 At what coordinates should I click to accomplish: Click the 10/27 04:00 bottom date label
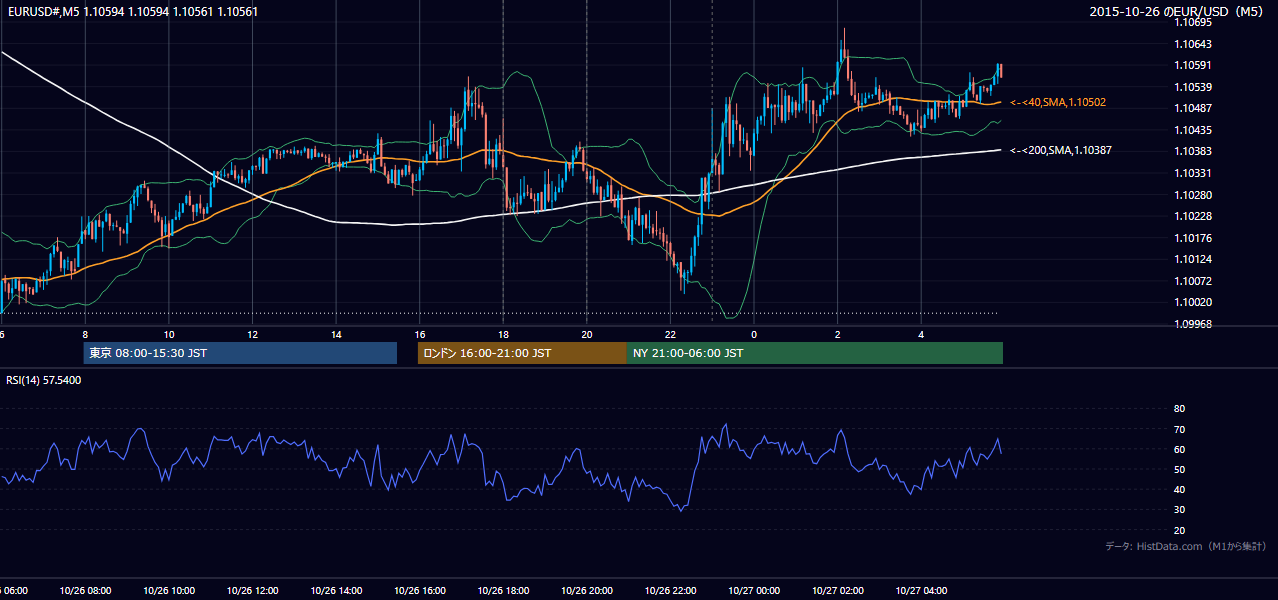point(921,590)
